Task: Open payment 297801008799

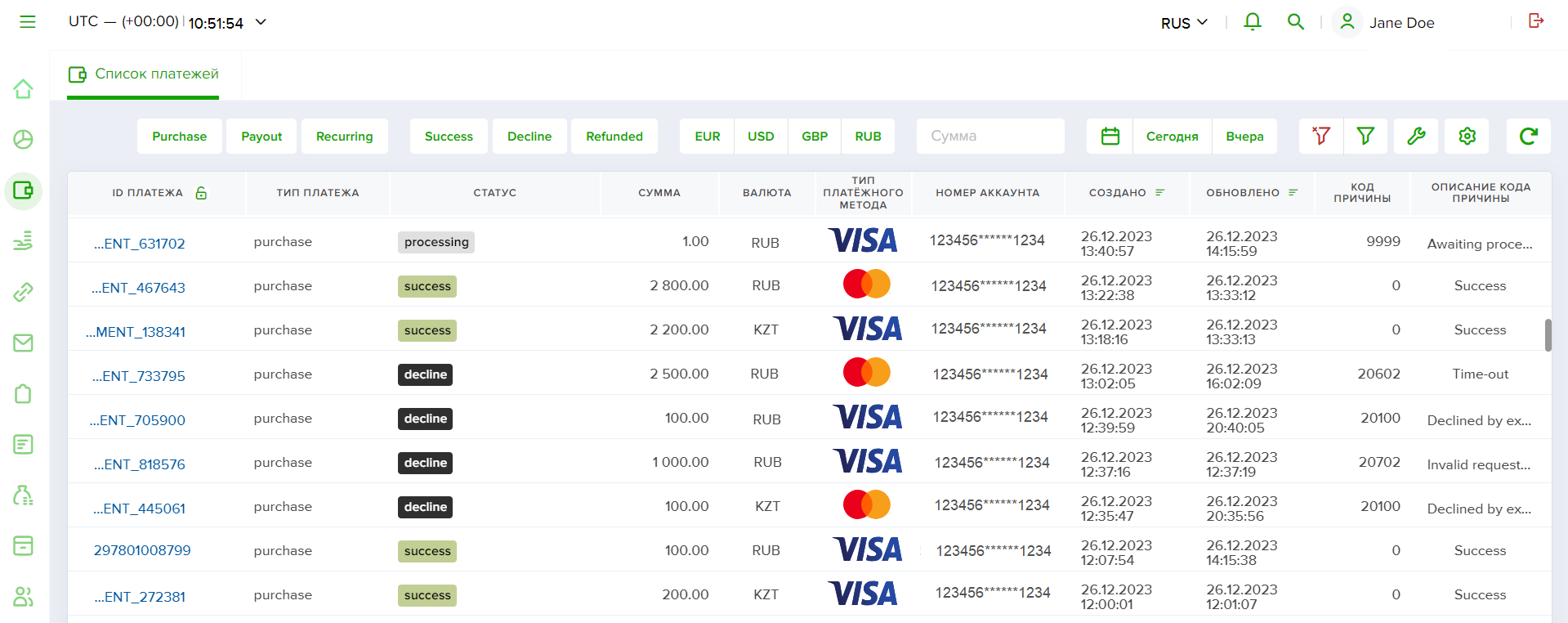Action: [x=142, y=551]
